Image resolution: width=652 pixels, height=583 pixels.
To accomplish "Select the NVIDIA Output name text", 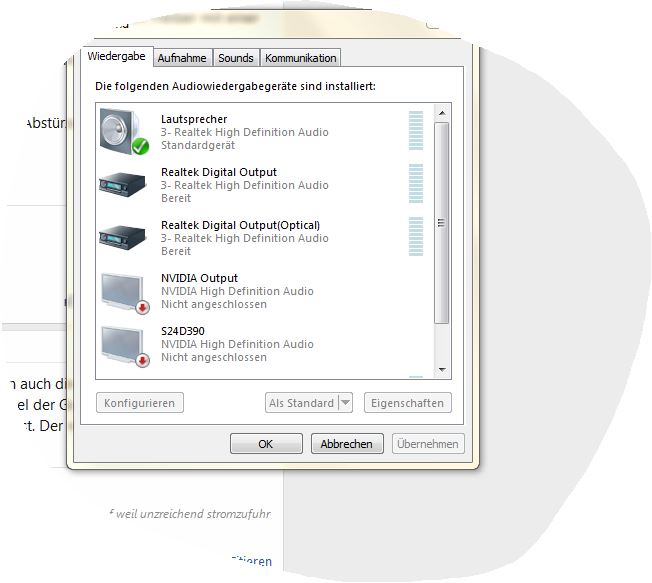I will [199, 278].
